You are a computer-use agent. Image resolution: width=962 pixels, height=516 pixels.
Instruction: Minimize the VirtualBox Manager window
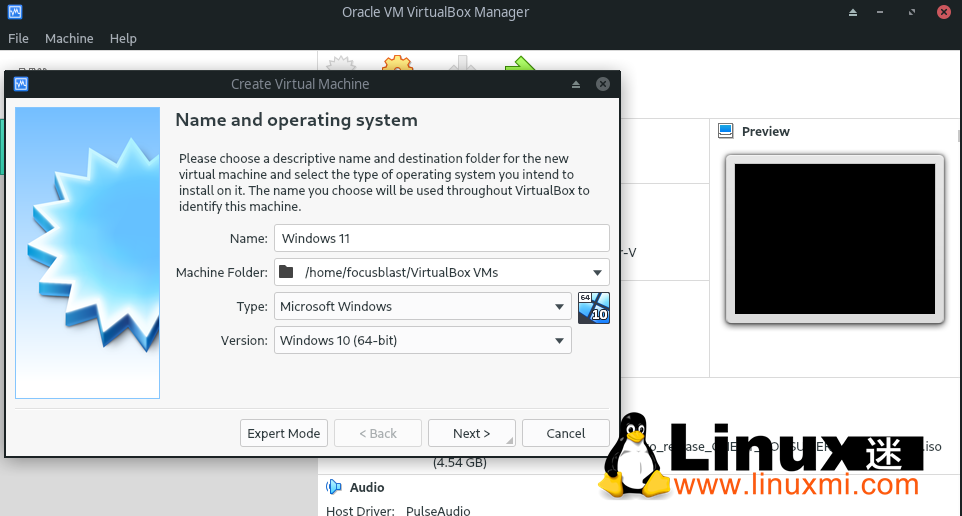[880, 12]
